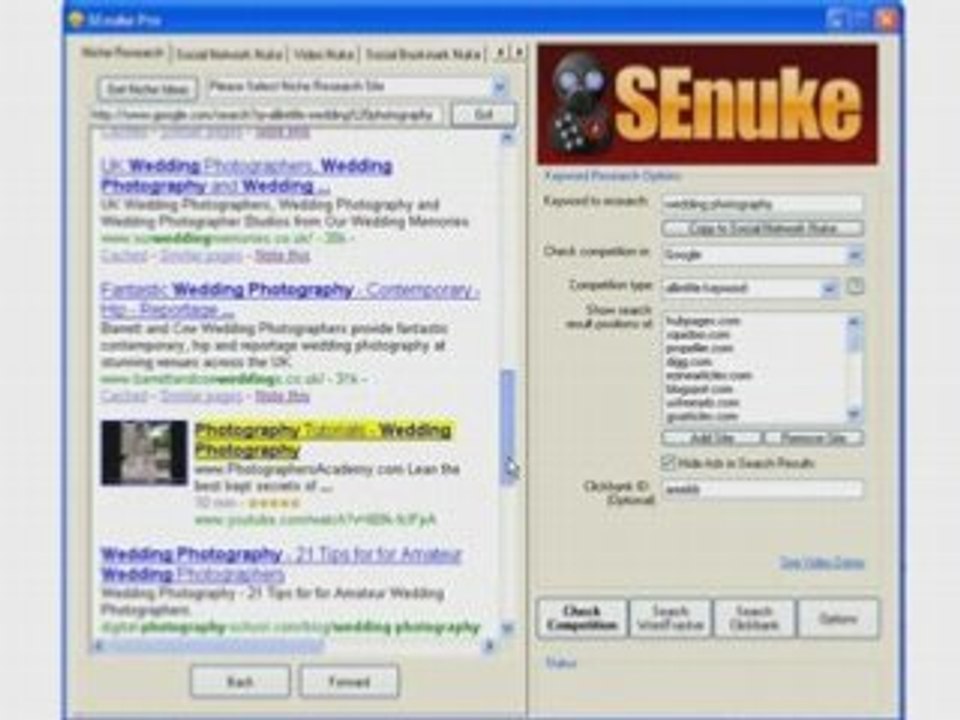Click the horizontal scrollbar left arrow
The image size is (960, 720).
(x=97, y=645)
